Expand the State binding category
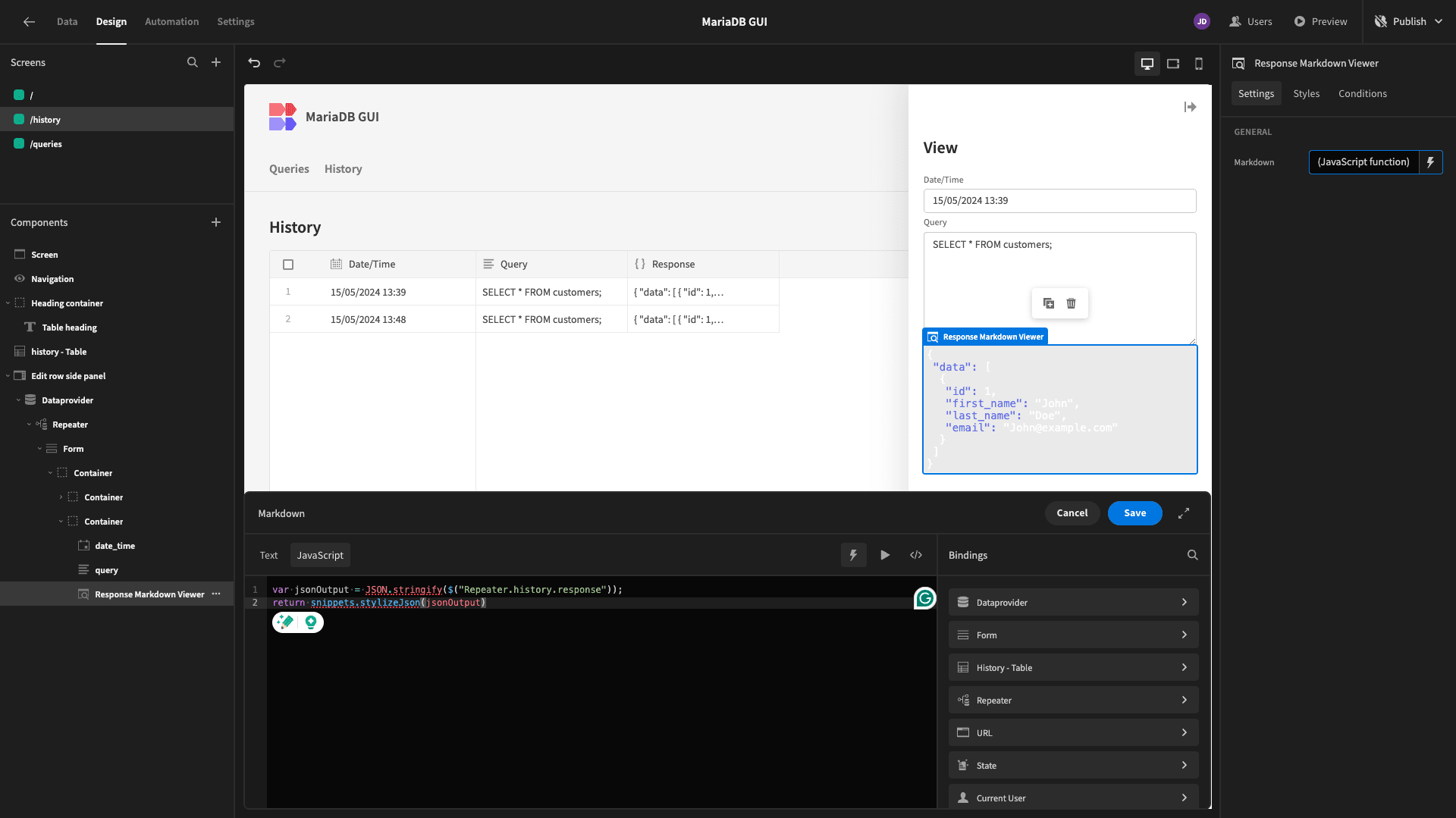Image resolution: width=1456 pixels, height=818 pixels. click(1074, 766)
